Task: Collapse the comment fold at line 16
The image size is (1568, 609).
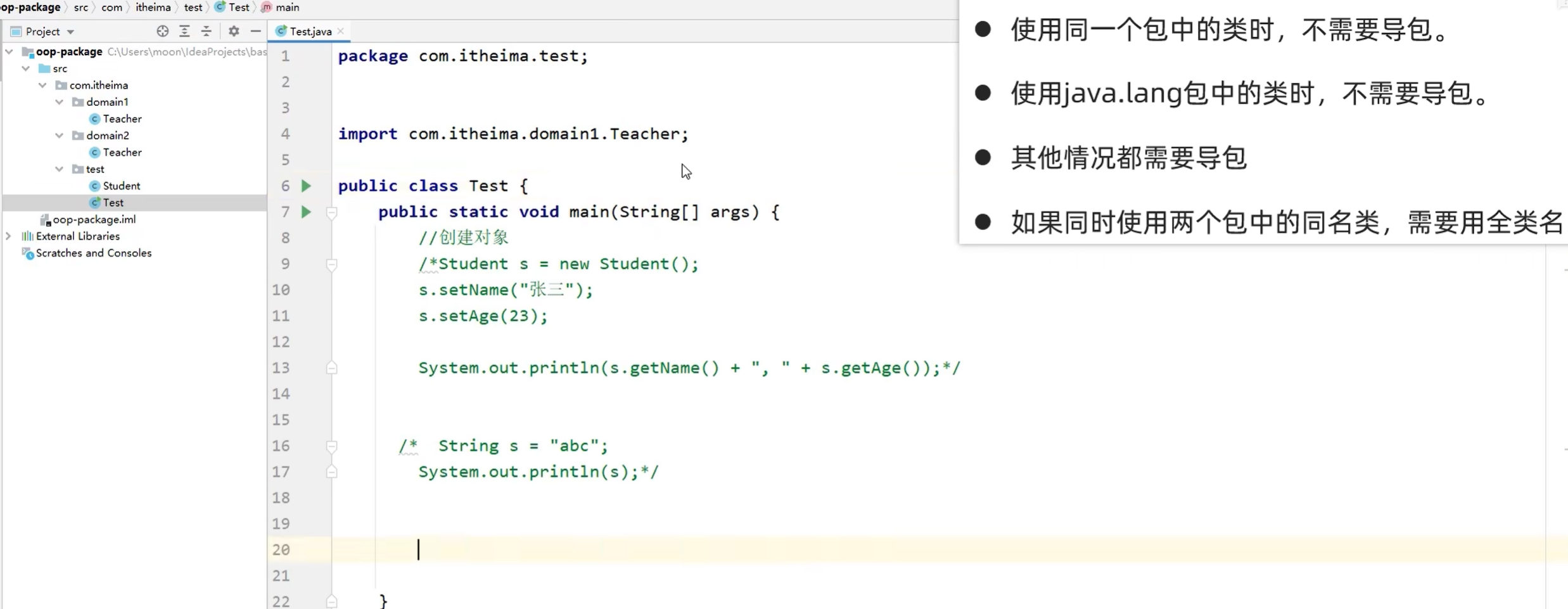Action: [332, 446]
